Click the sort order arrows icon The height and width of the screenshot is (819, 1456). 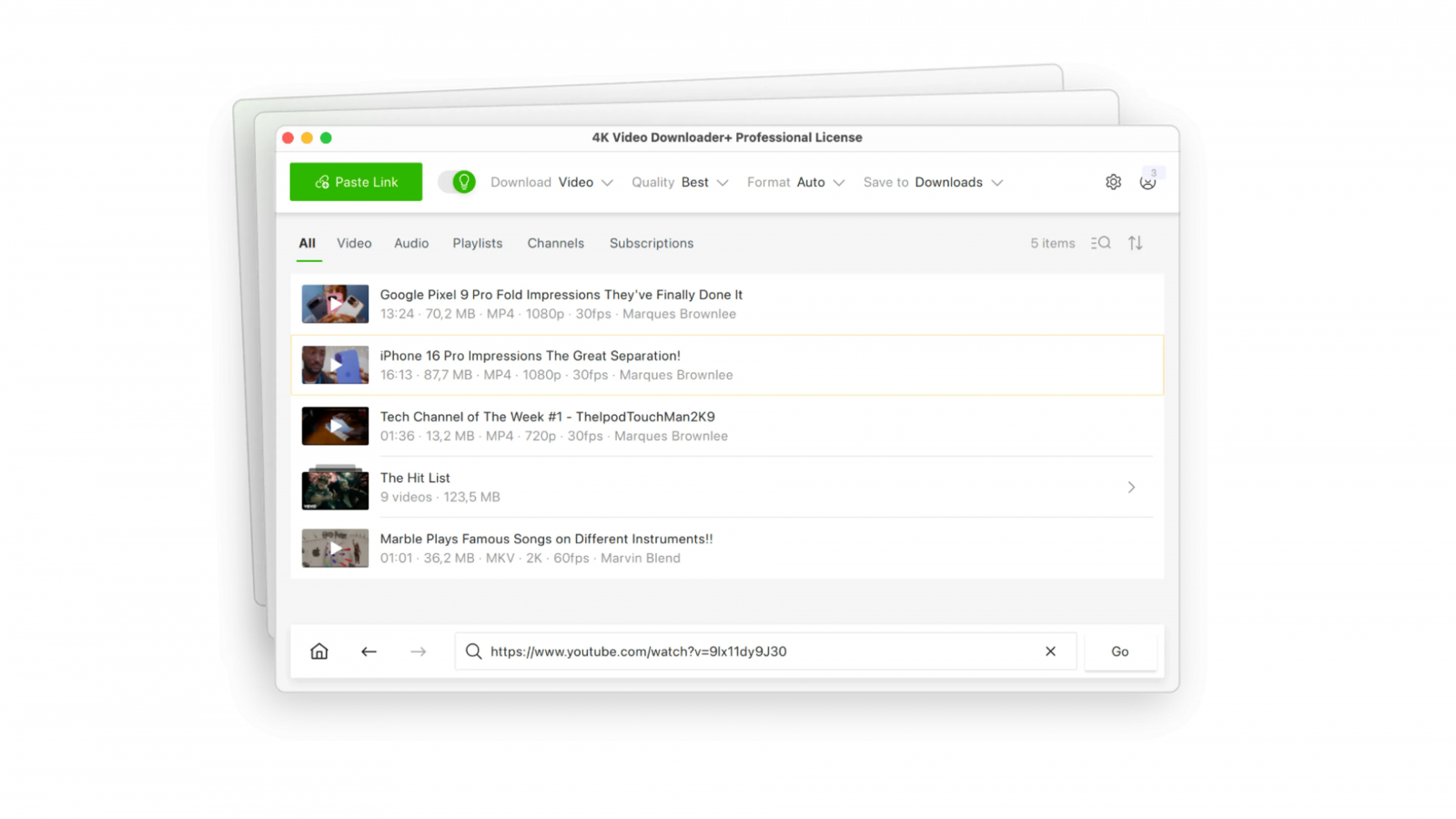[x=1136, y=243]
